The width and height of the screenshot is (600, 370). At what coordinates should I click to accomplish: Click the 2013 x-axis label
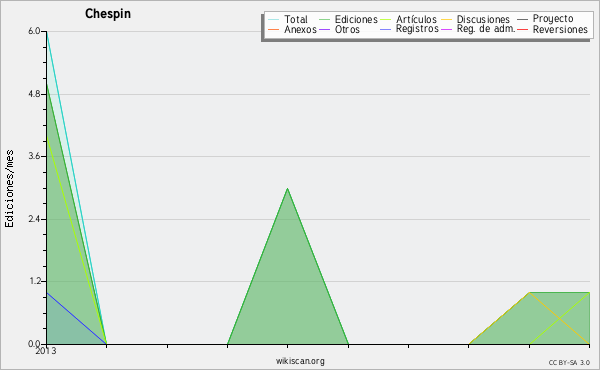pos(46,351)
